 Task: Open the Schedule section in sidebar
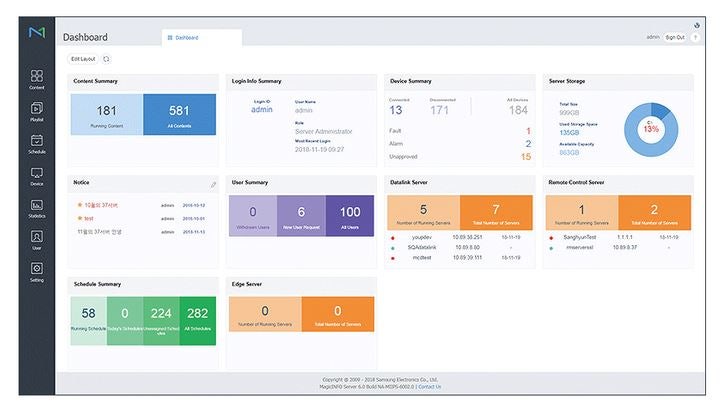pyautogui.click(x=37, y=144)
